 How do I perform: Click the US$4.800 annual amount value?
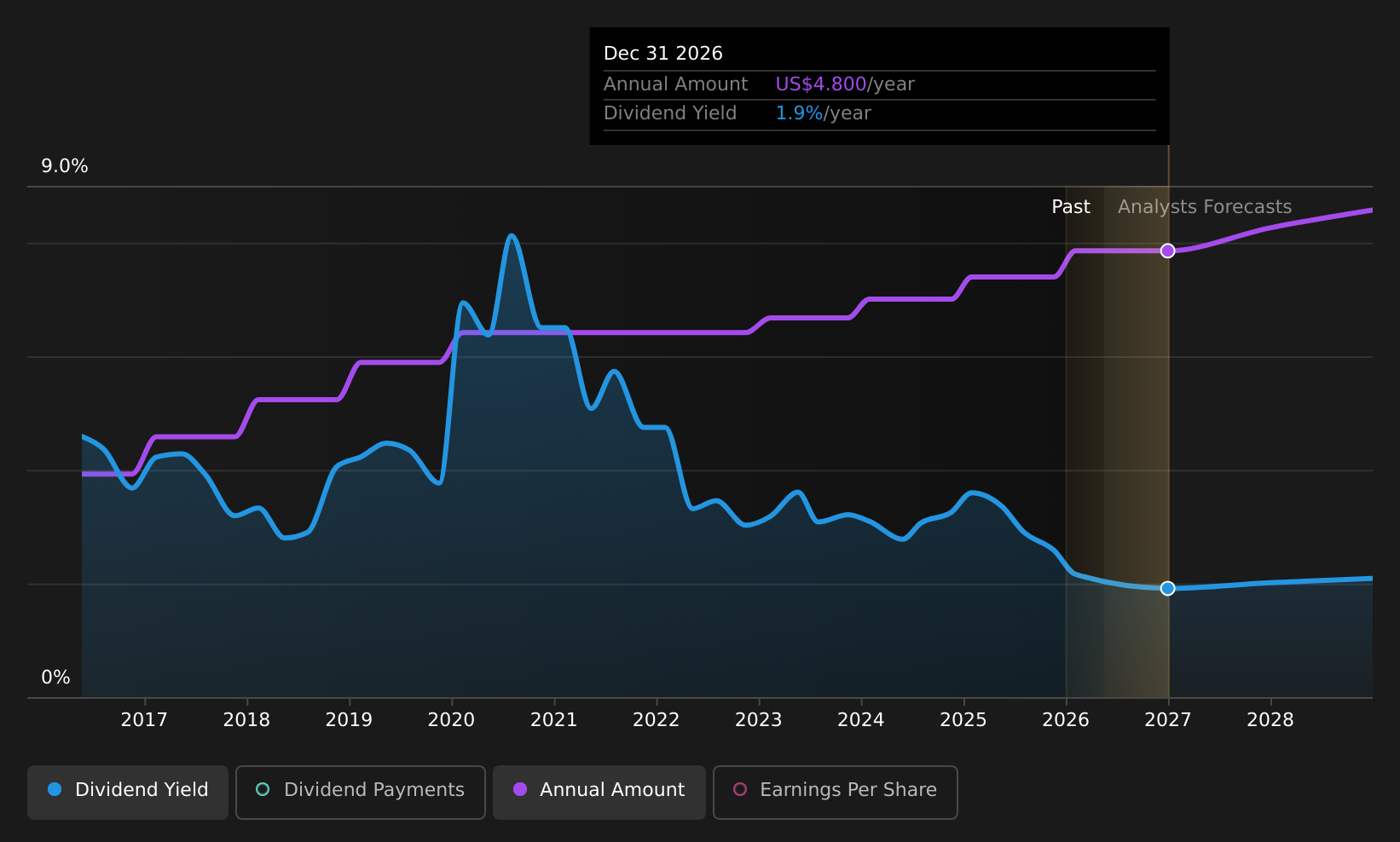(x=821, y=84)
